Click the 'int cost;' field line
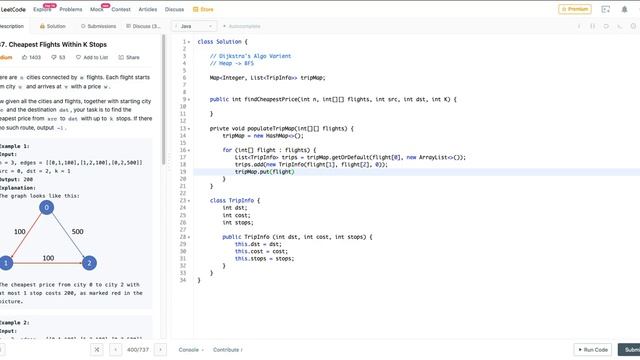 pos(236,215)
